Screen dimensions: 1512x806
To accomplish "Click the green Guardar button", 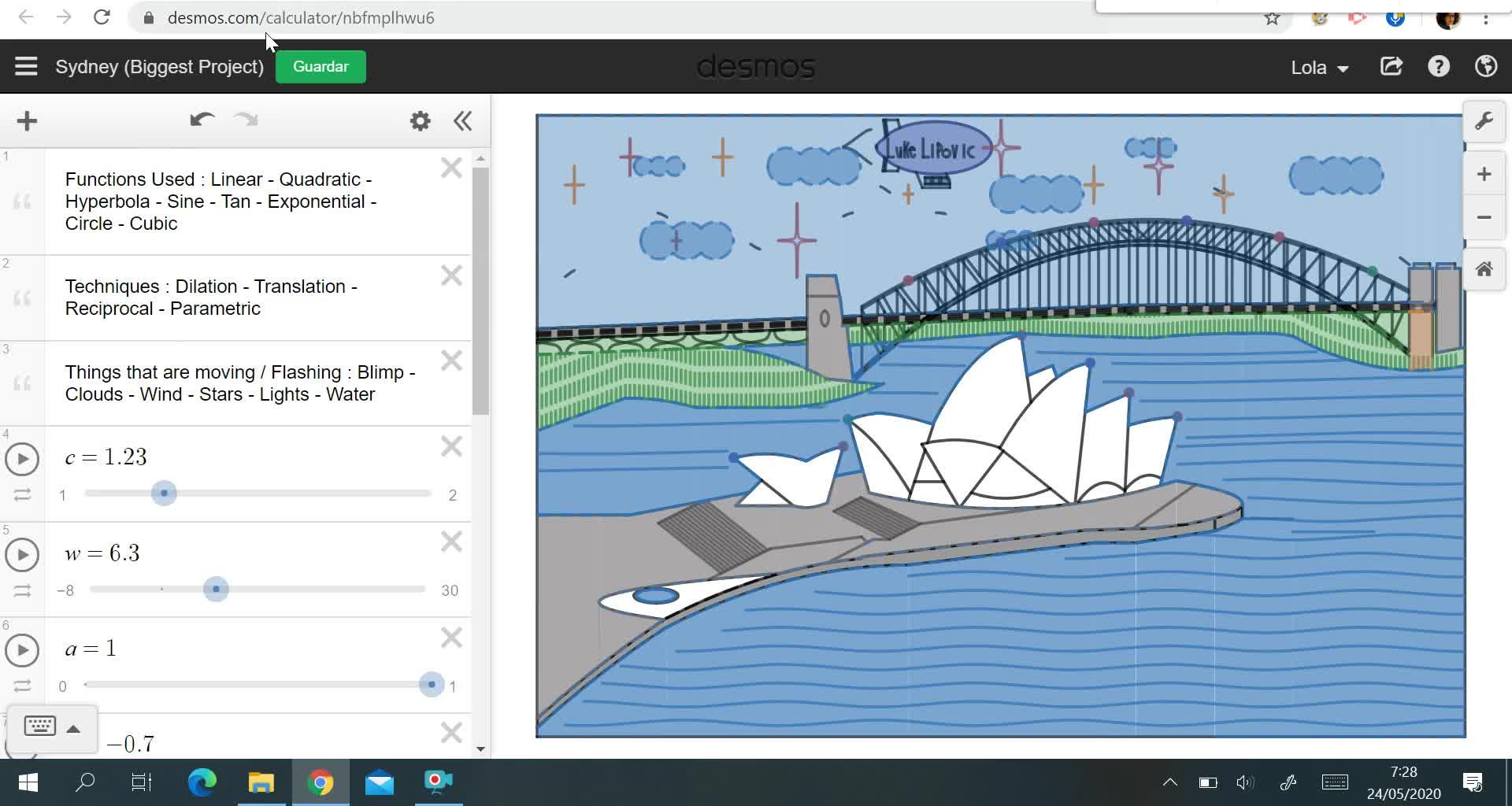I will [x=321, y=67].
